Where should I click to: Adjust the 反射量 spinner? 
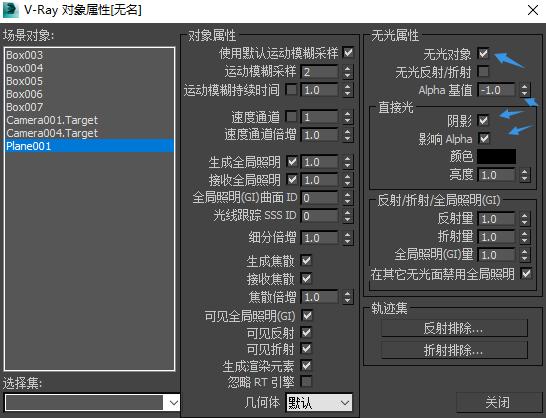524,219
